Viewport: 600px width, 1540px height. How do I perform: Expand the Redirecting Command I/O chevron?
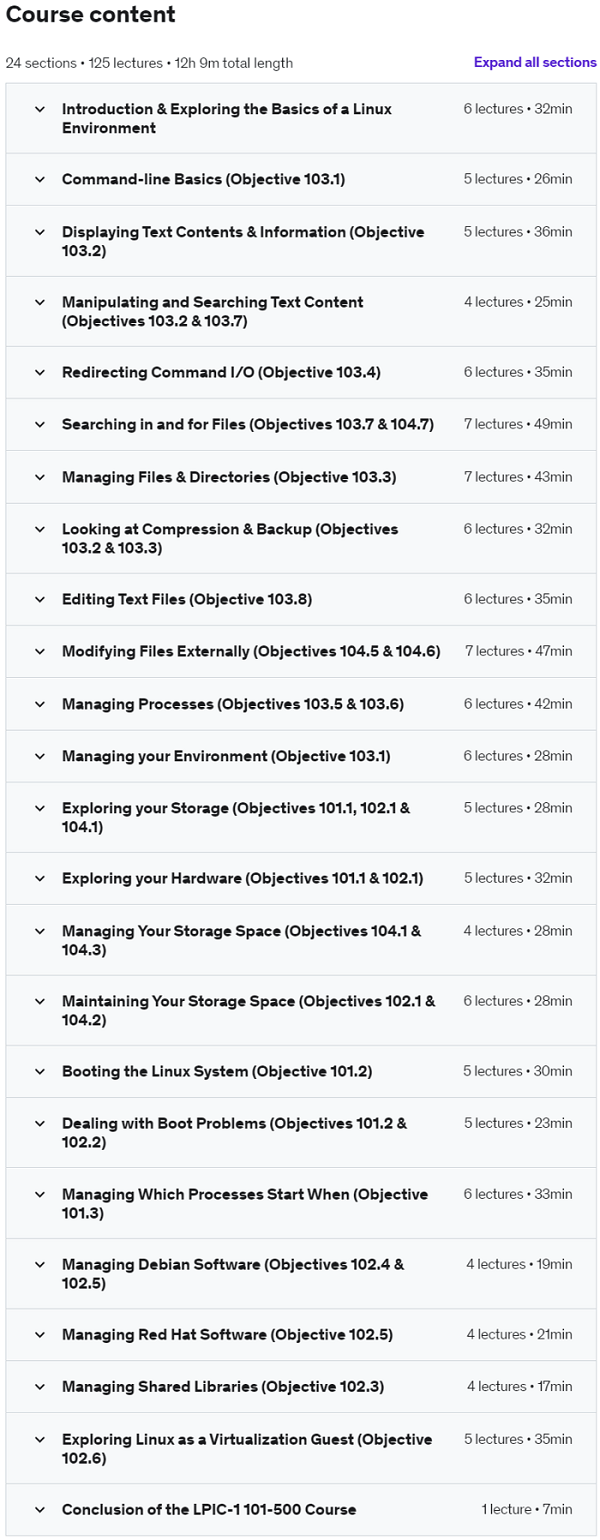coord(40,373)
